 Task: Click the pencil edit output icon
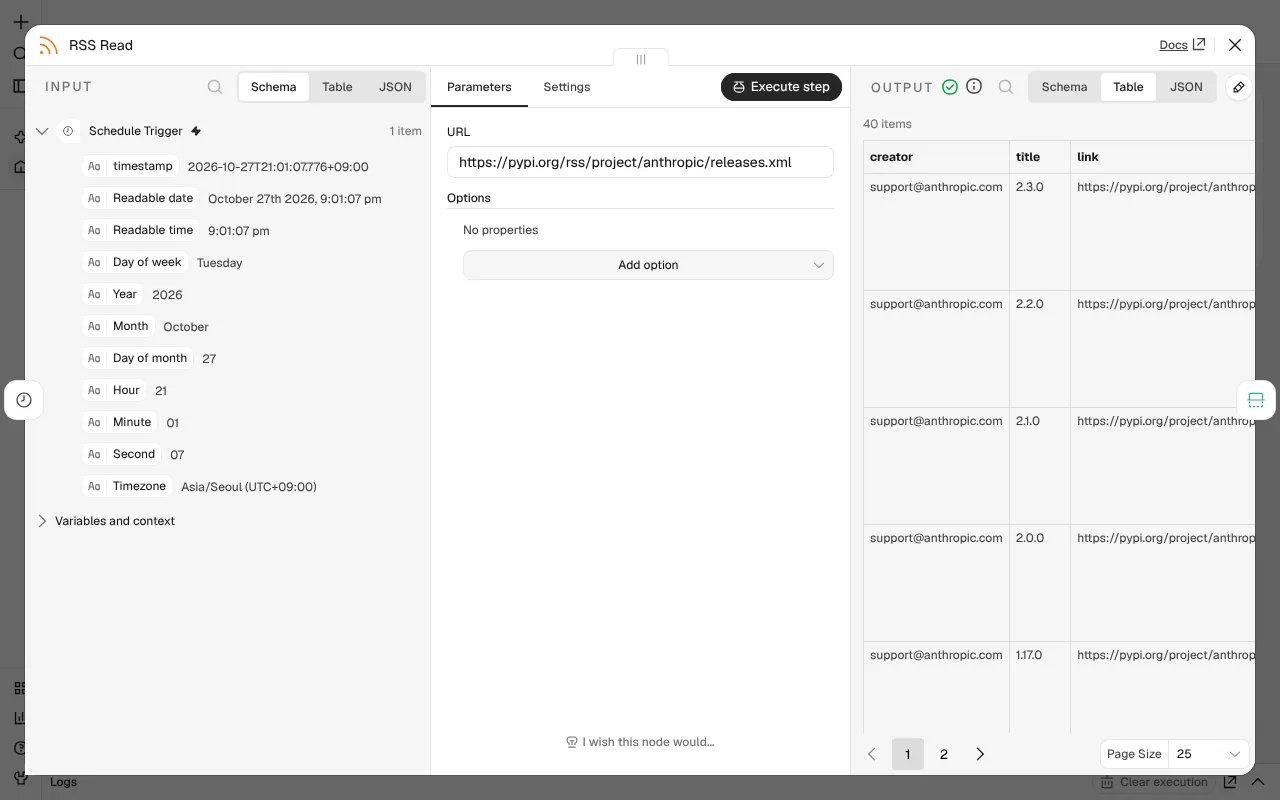tap(1239, 87)
